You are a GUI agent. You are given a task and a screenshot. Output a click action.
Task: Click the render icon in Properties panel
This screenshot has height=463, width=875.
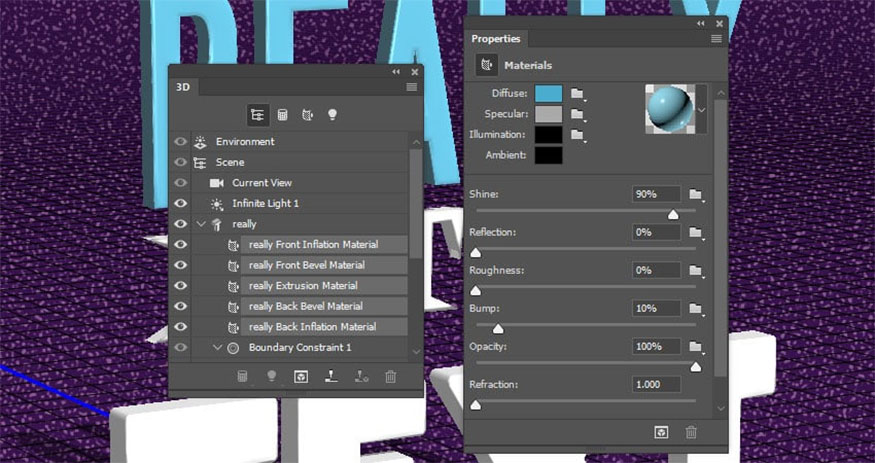pos(661,432)
